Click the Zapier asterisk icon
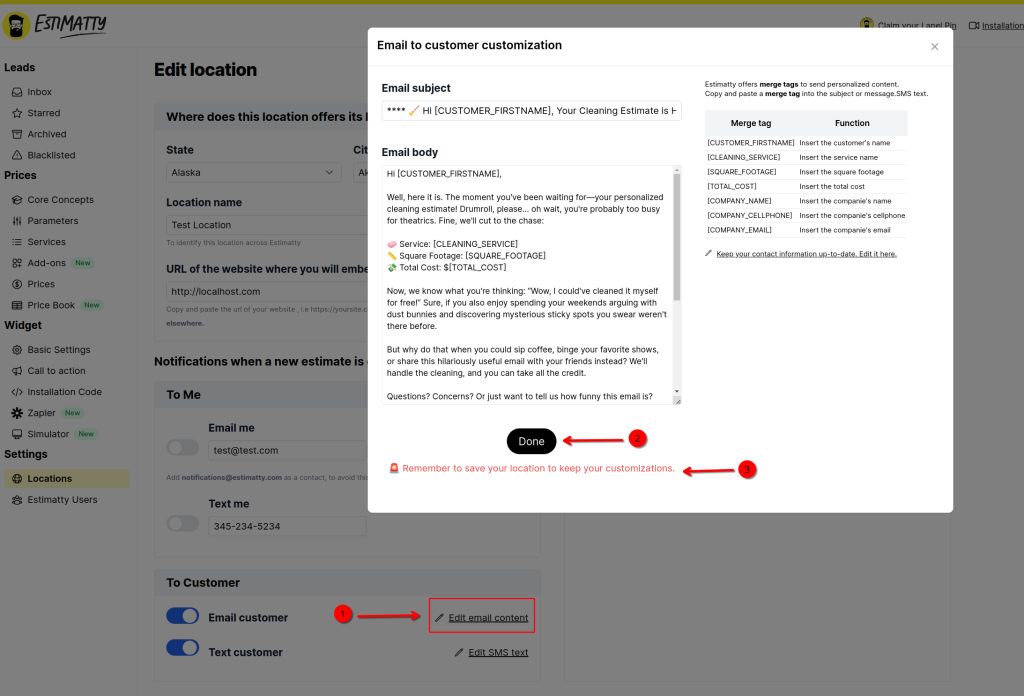The image size is (1024, 696). tap(17, 413)
